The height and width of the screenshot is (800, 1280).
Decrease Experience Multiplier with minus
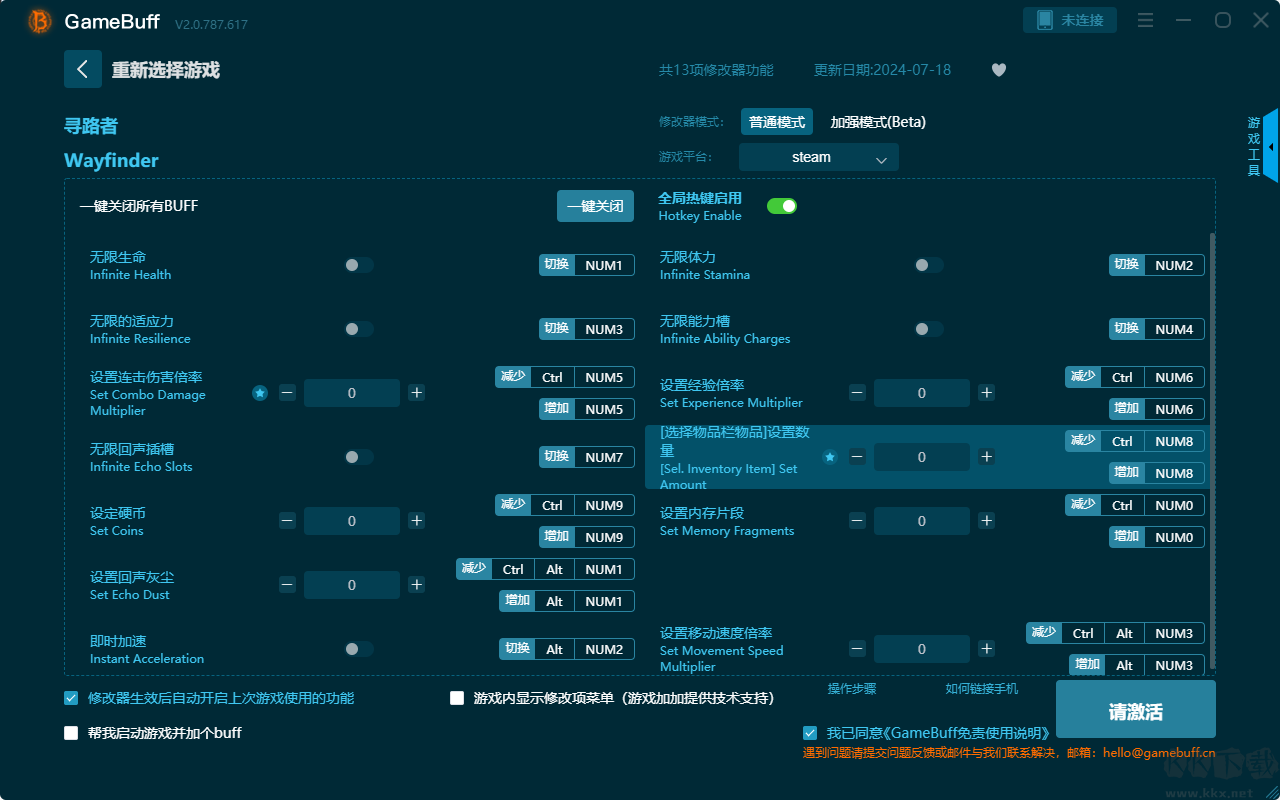tap(857, 393)
